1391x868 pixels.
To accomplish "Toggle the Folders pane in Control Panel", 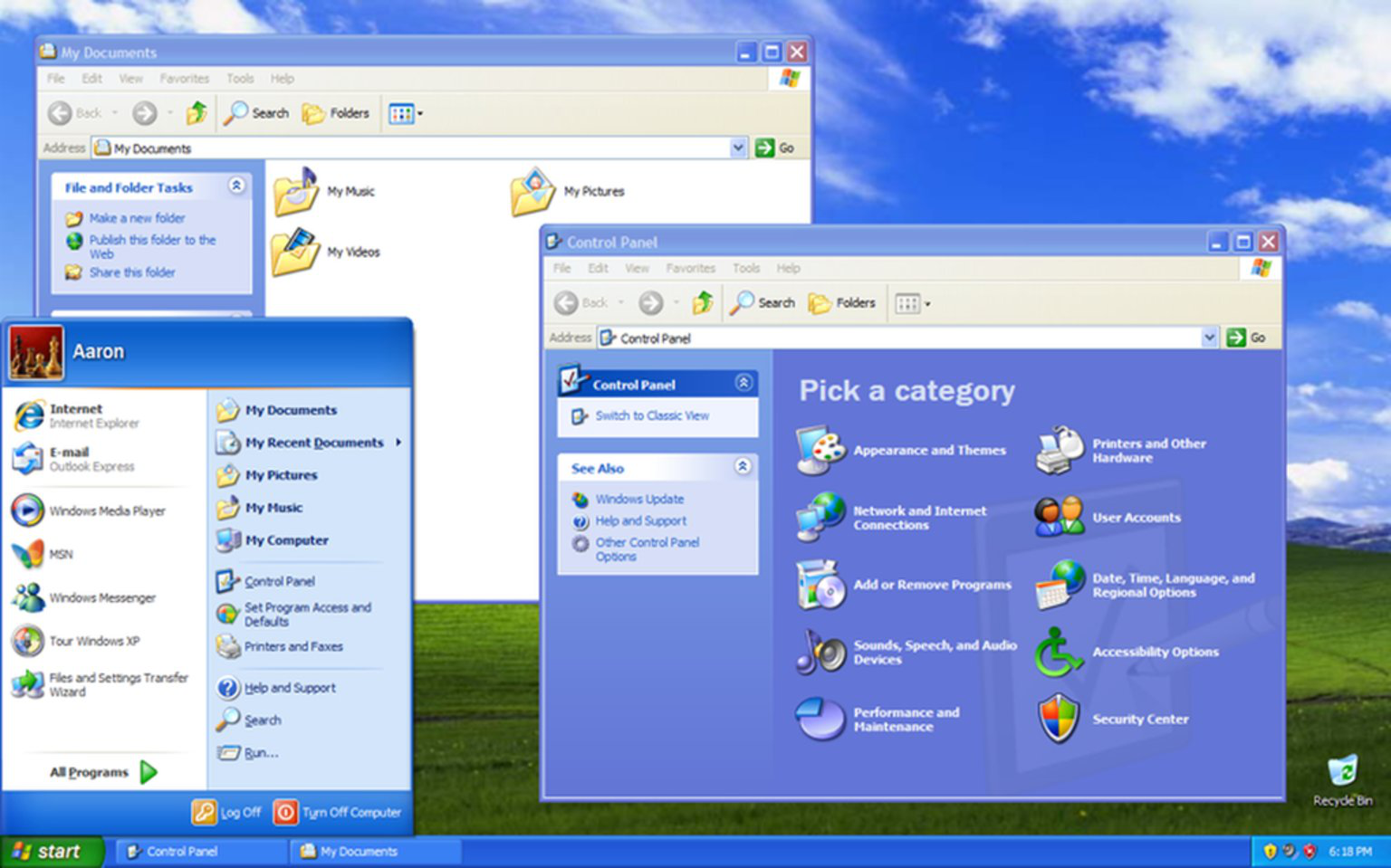I will (x=842, y=302).
